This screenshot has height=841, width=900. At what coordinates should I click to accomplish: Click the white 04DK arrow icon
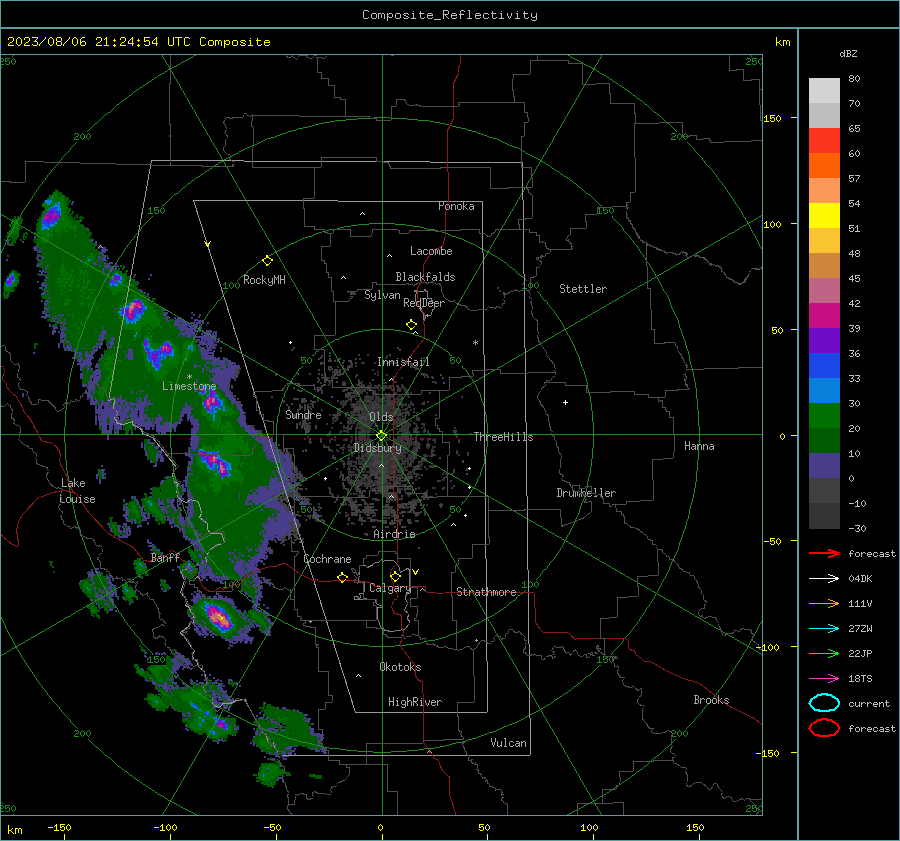(x=824, y=579)
